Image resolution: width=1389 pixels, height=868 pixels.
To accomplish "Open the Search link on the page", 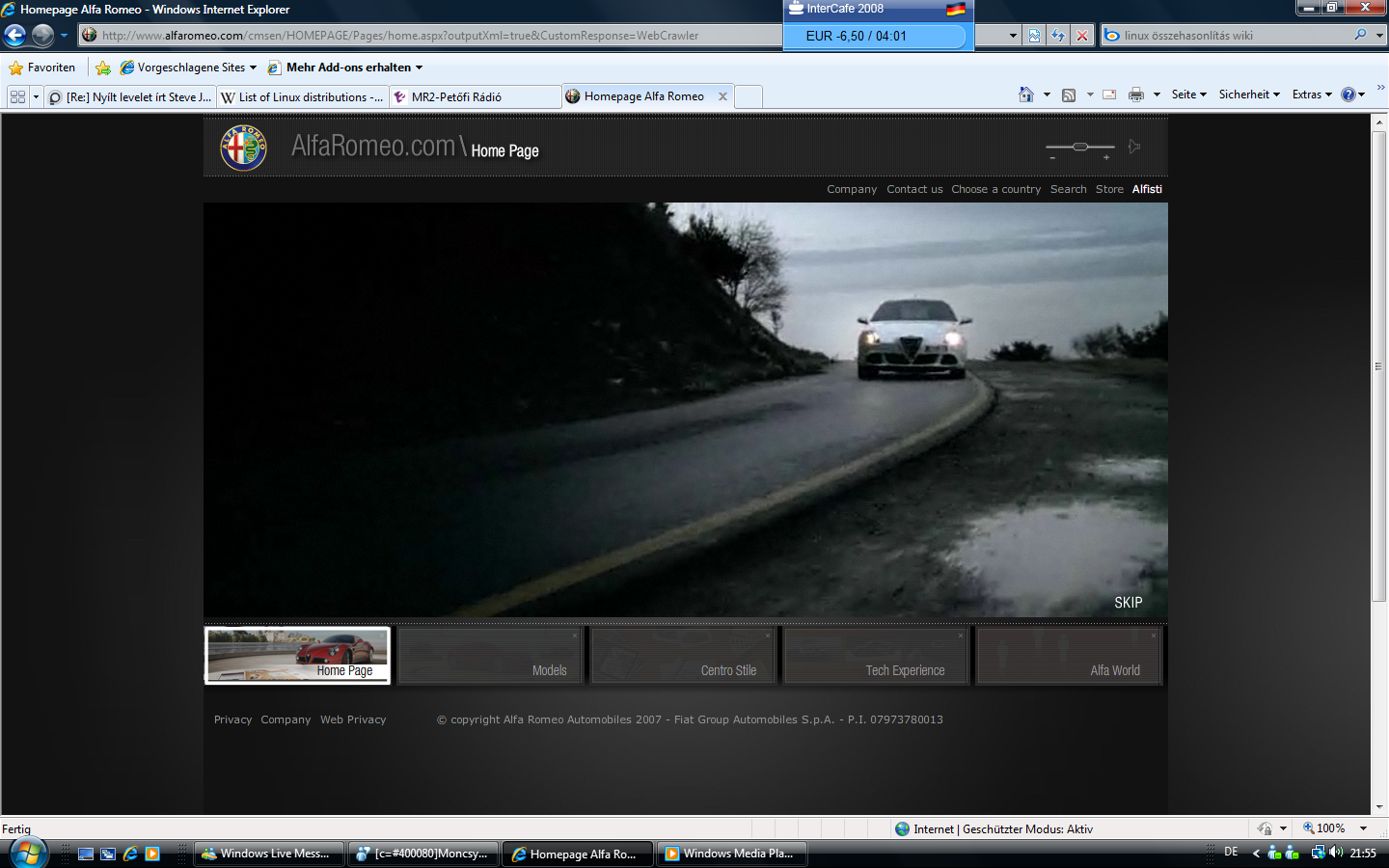I will coord(1068,189).
